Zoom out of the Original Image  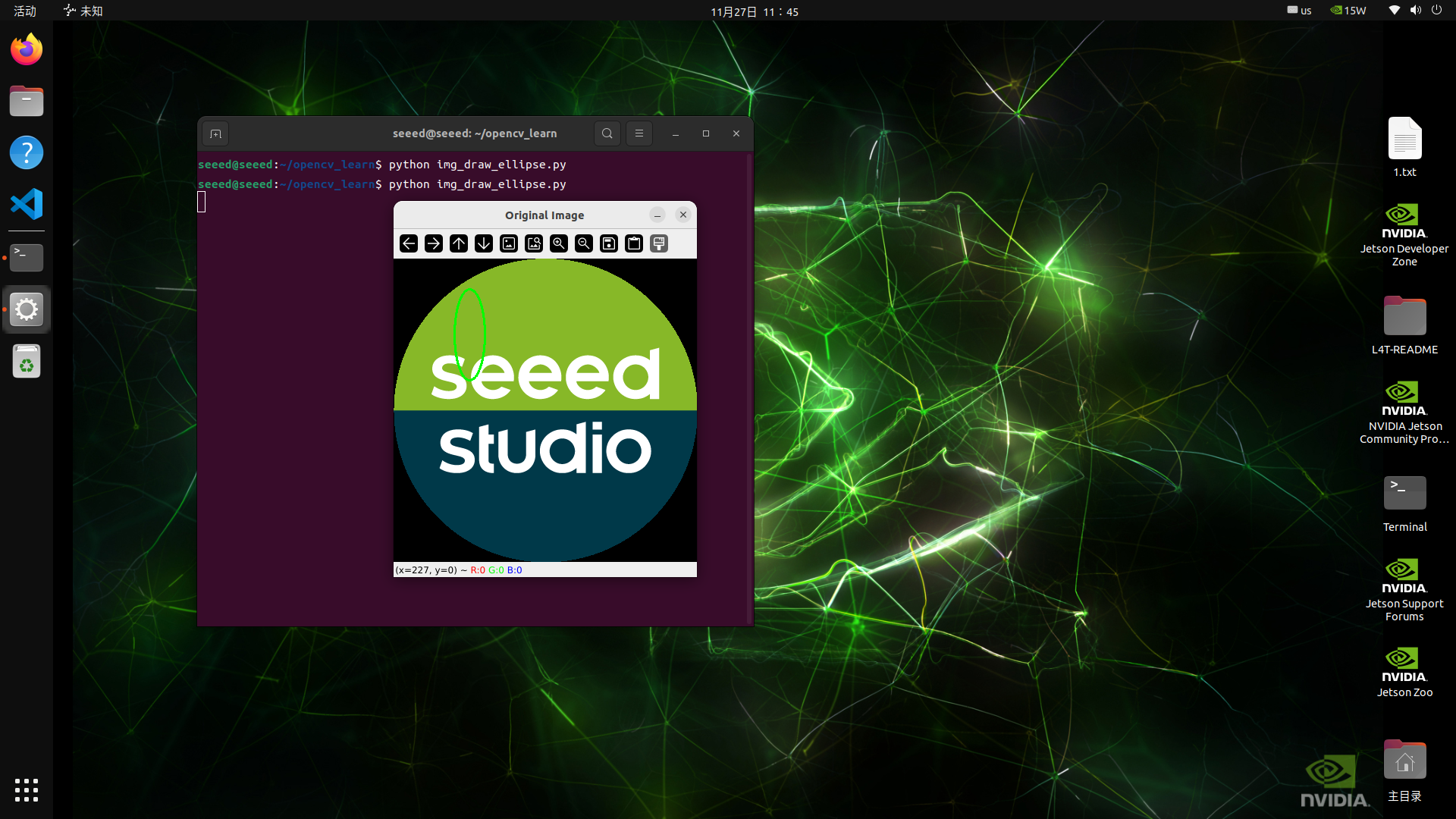coord(584,243)
